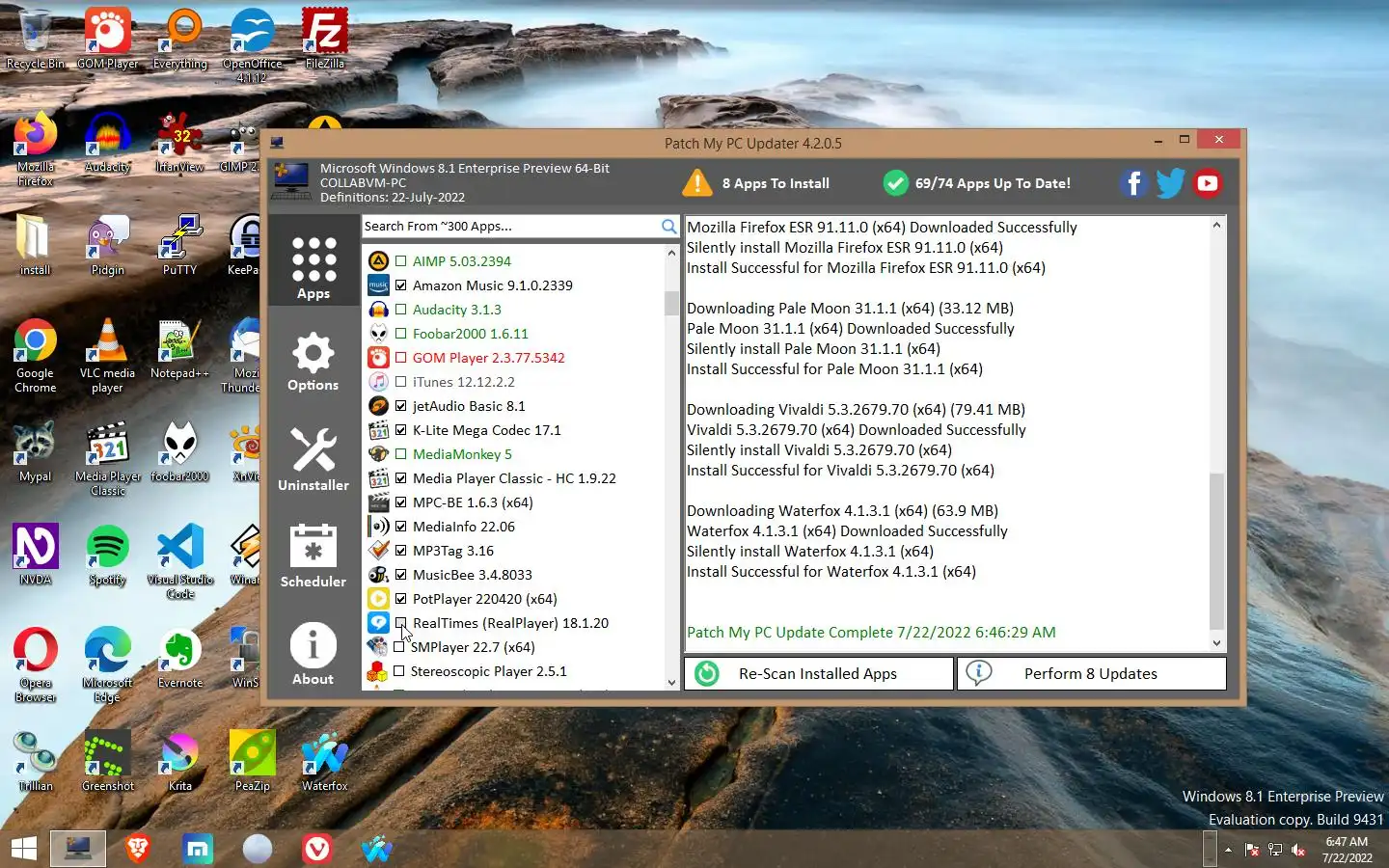Click the Amazon Music app icon
Viewport: 1389px width, 868px height.
378,285
